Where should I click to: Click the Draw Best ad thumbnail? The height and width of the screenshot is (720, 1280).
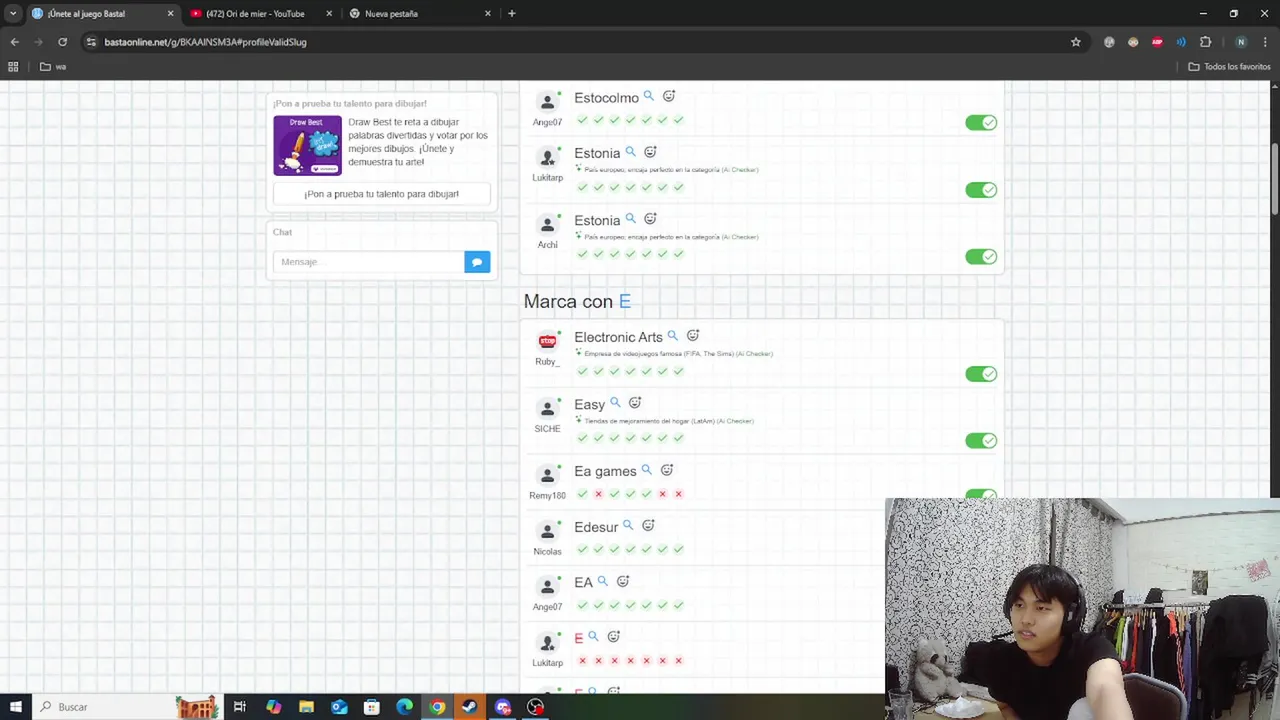click(307, 145)
